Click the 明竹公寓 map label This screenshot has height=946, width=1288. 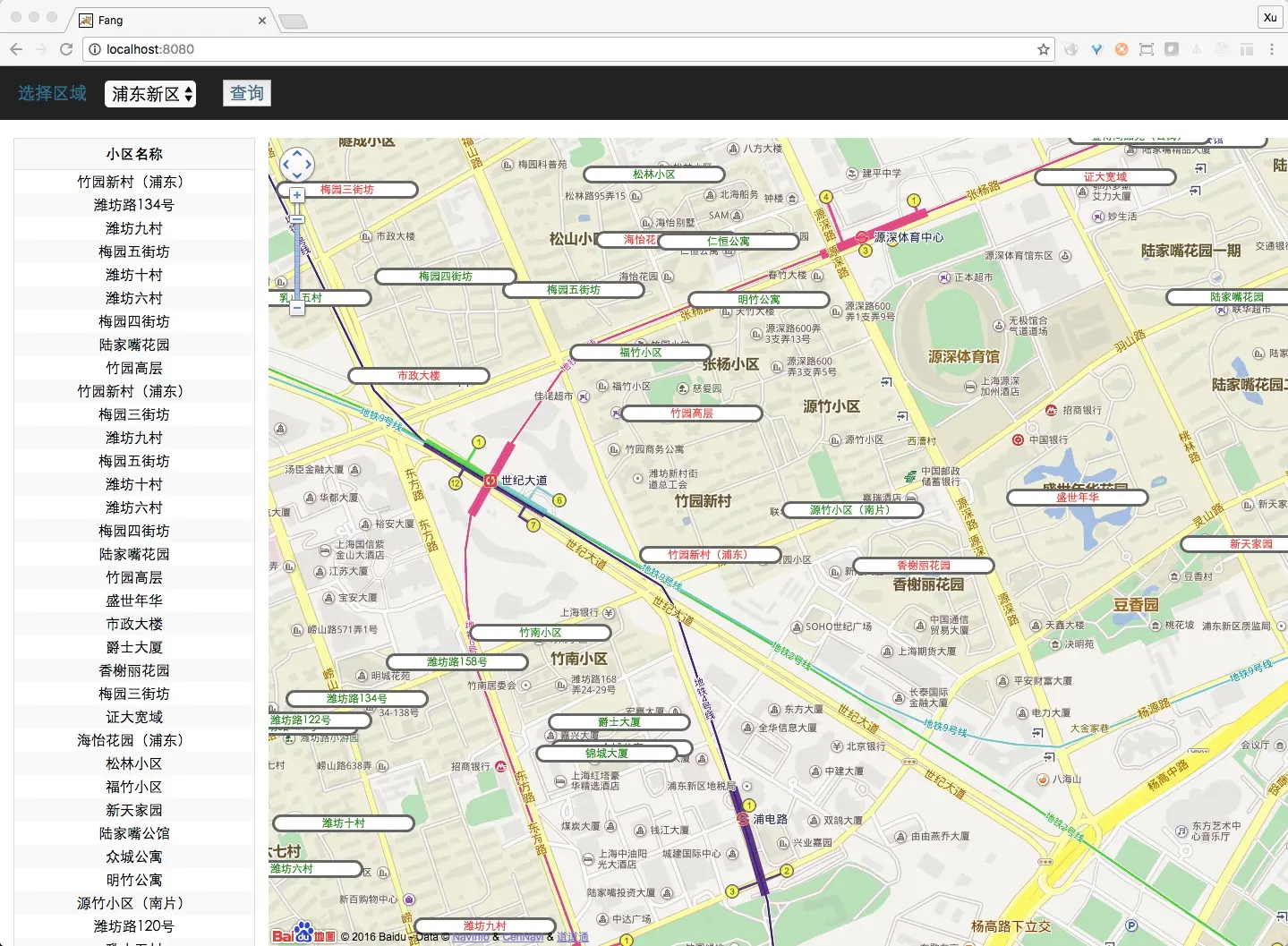click(x=759, y=300)
